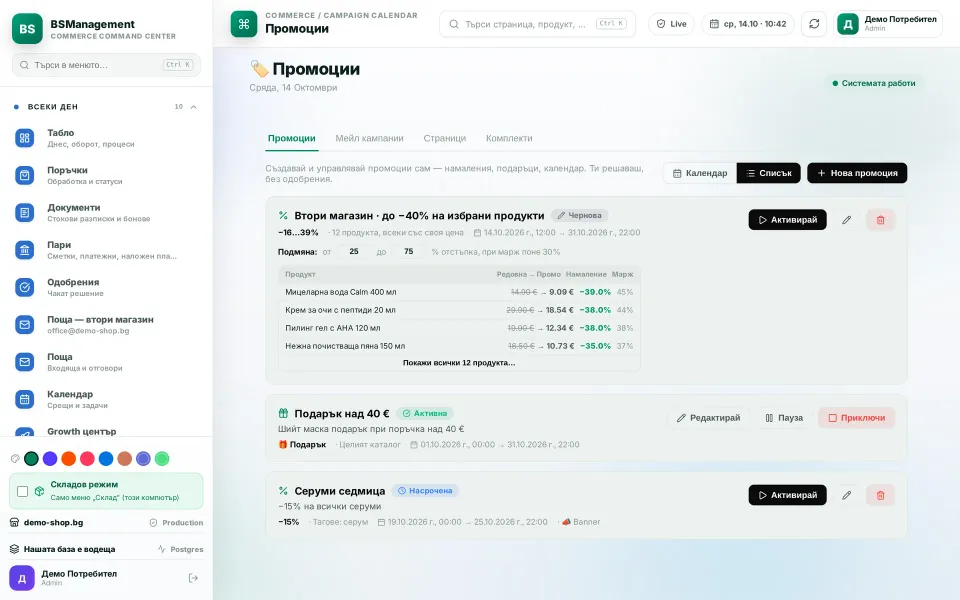Switch to Календар view
This screenshot has height=600, width=960.
point(700,173)
